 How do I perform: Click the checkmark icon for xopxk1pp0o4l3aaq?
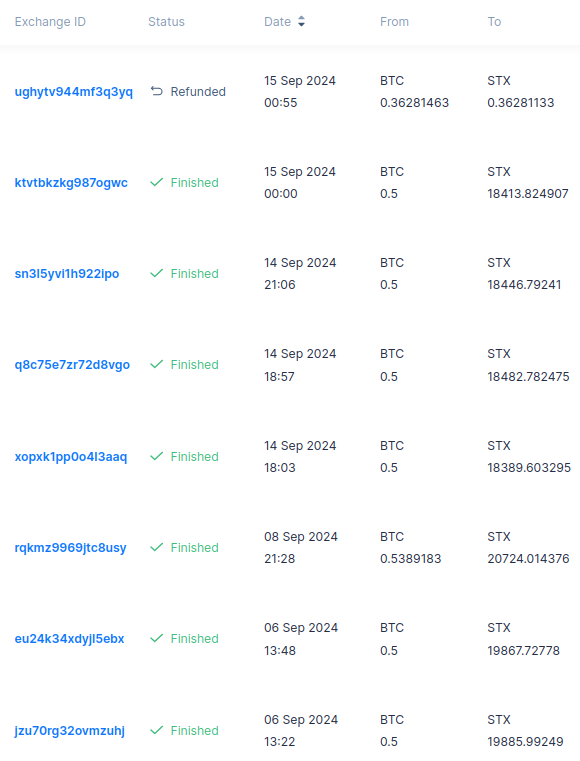click(156, 456)
